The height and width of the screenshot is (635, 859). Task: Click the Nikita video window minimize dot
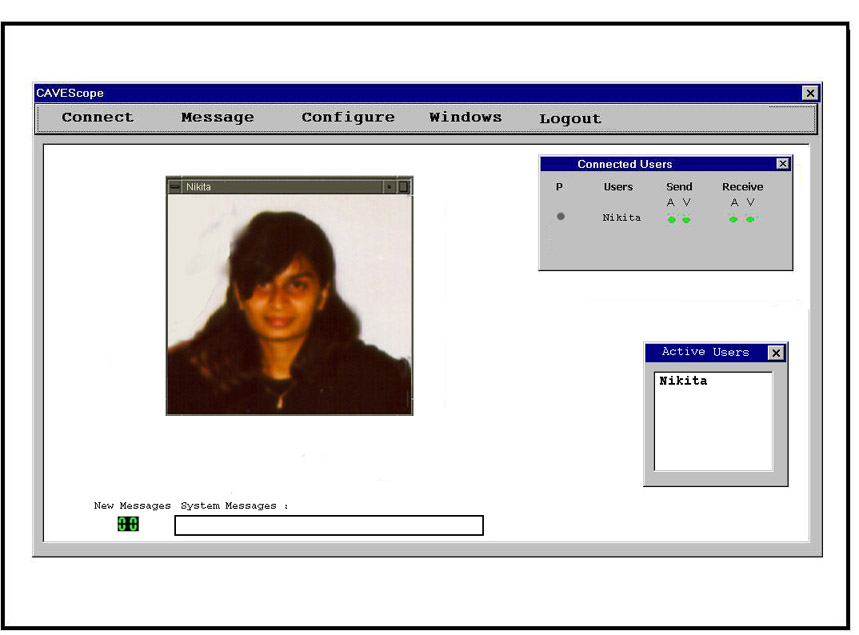click(389, 187)
